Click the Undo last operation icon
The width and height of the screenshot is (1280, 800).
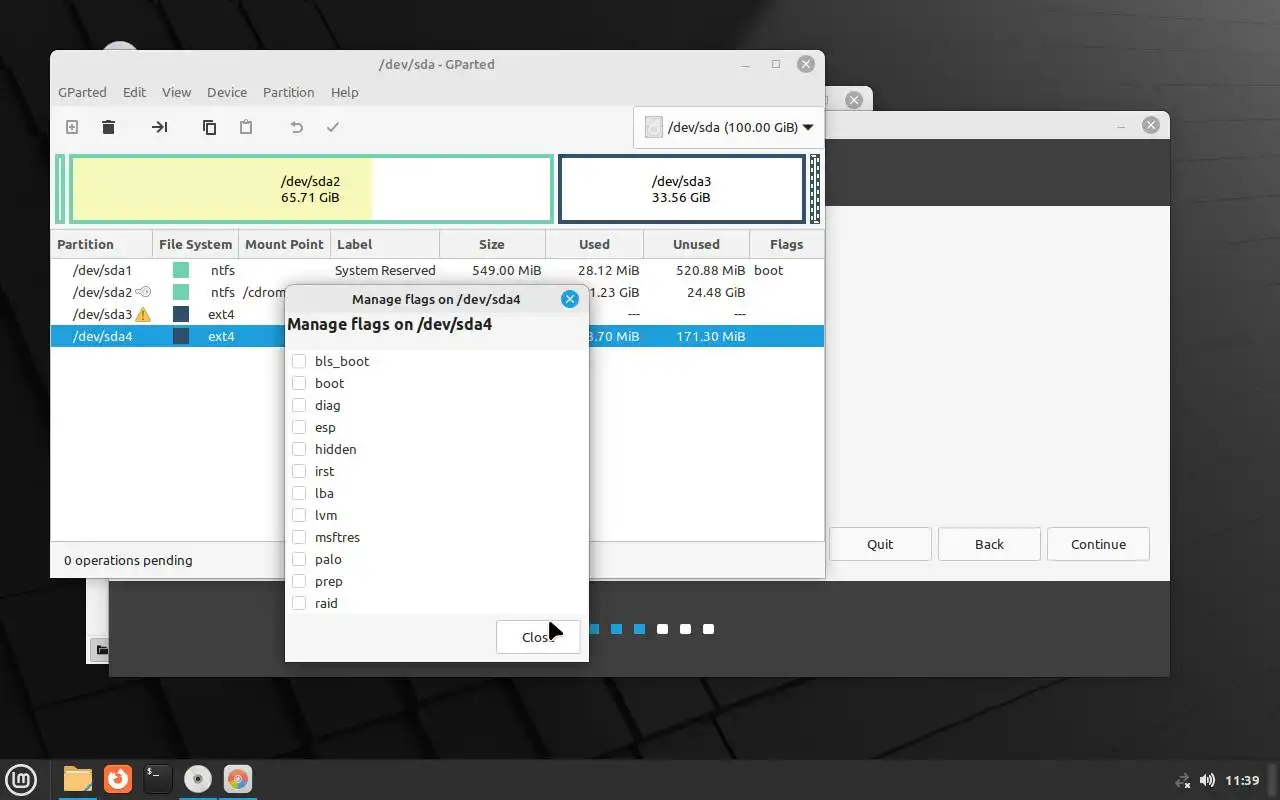pyautogui.click(x=296, y=127)
